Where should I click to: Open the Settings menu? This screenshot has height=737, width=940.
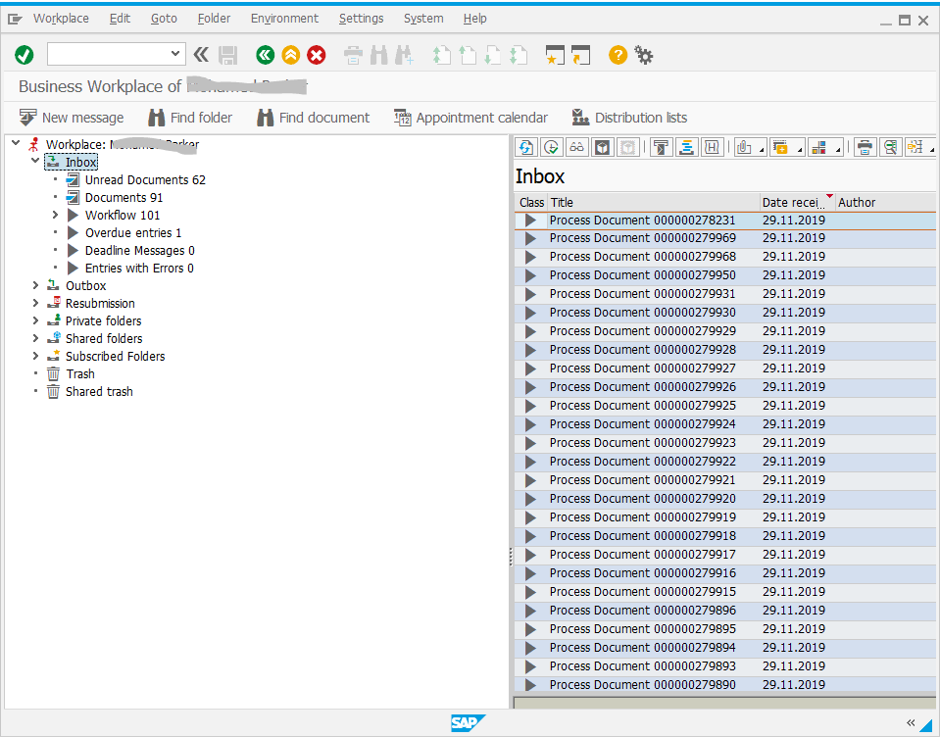click(361, 19)
